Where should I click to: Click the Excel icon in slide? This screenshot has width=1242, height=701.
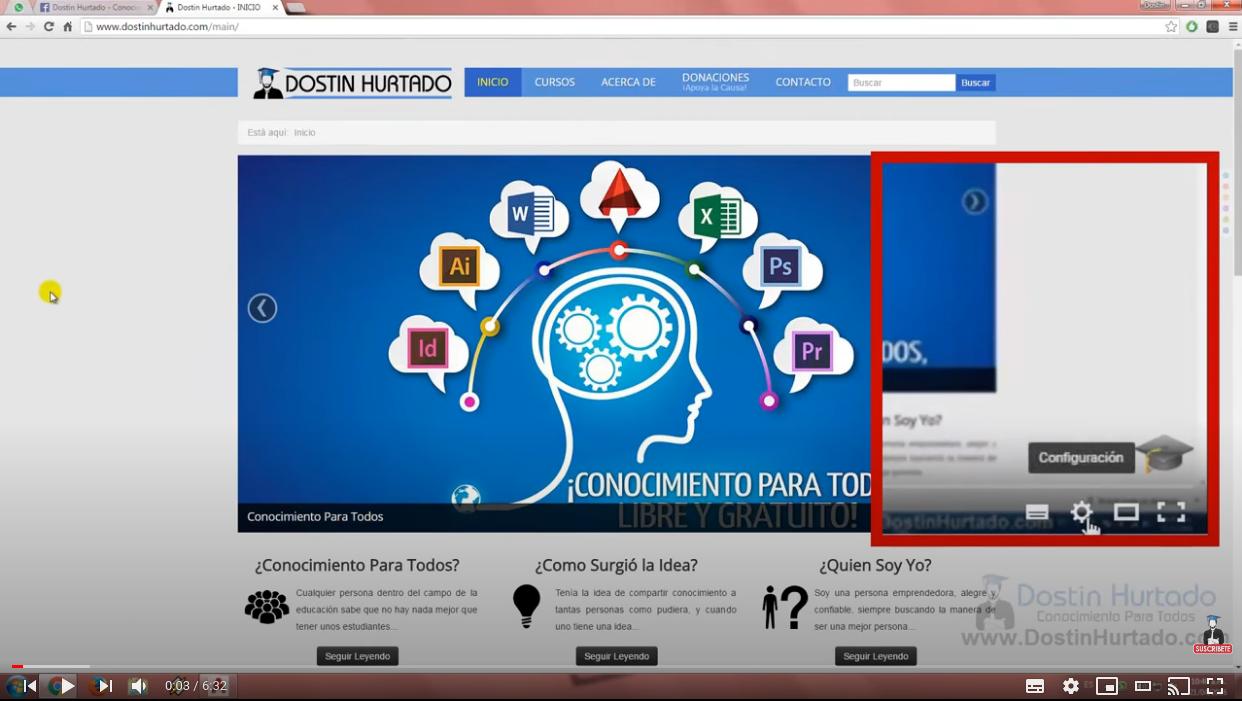[716, 215]
